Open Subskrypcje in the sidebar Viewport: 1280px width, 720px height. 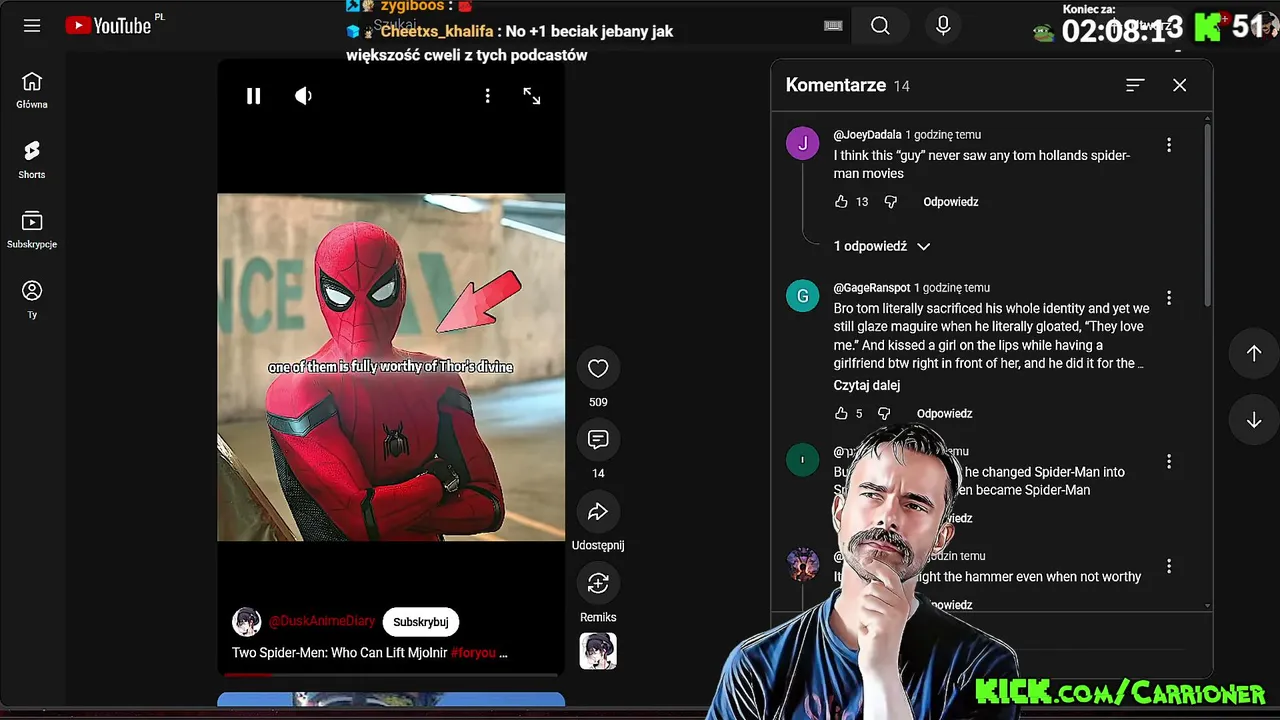(32, 230)
